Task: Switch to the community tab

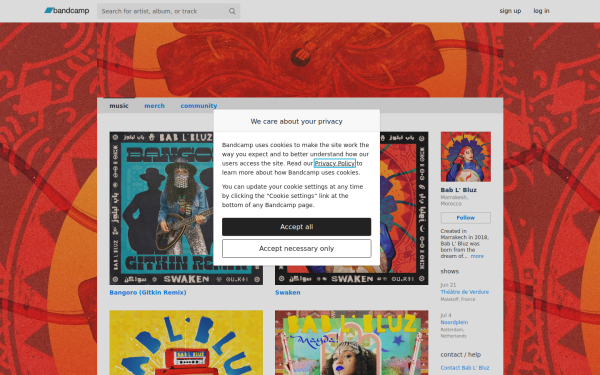Action: 199,106
